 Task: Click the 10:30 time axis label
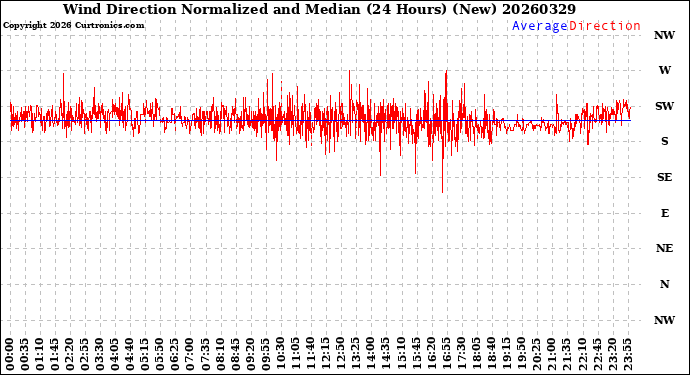tap(280, 355)
